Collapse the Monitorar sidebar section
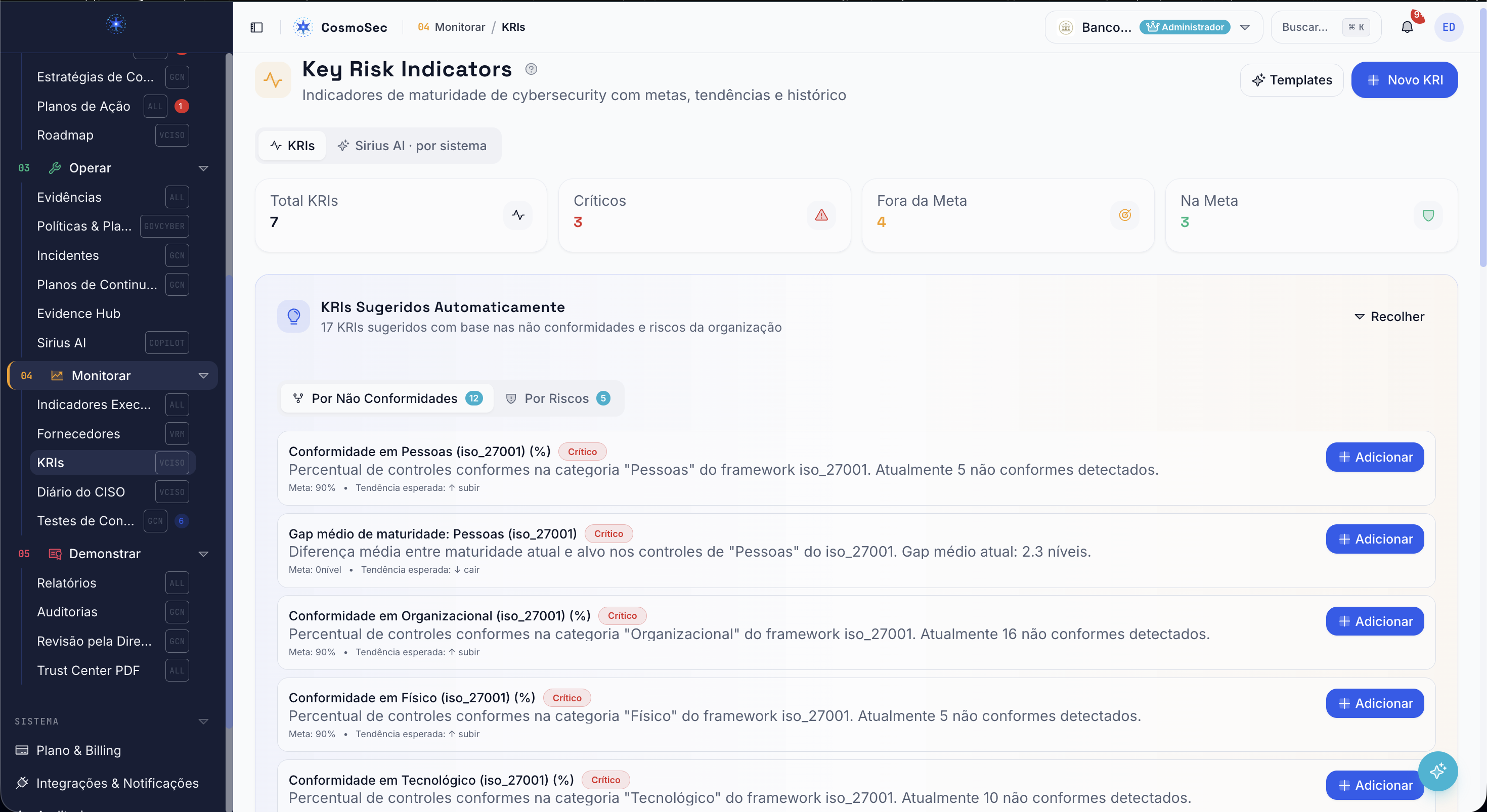1487x812 pixels. [x=203, y=376]
